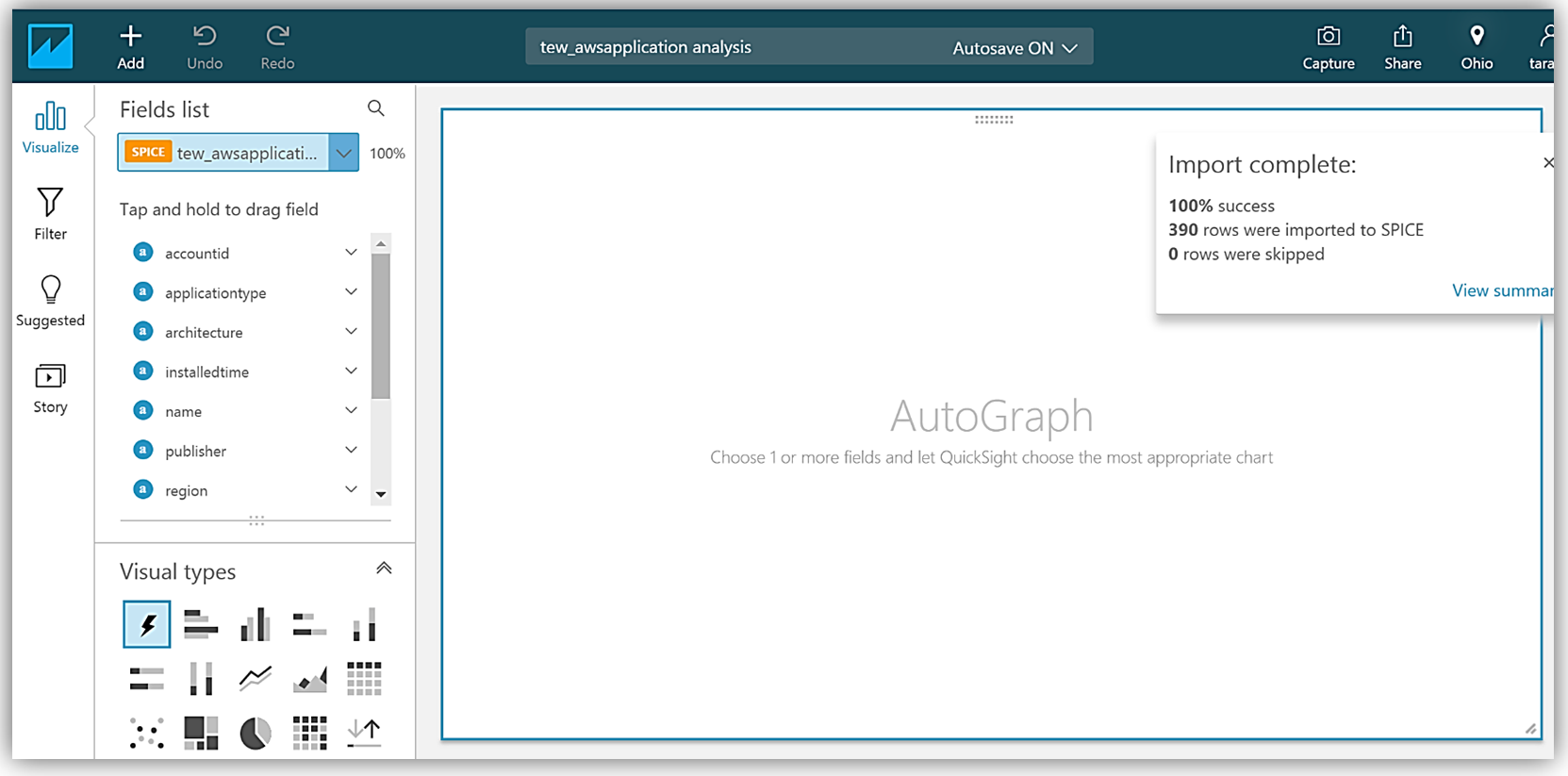The width and height of the screenshot is (1568, 776).
Task: Select the AutoGraph lightning bolt visual type
Action: tap(147, 624)
